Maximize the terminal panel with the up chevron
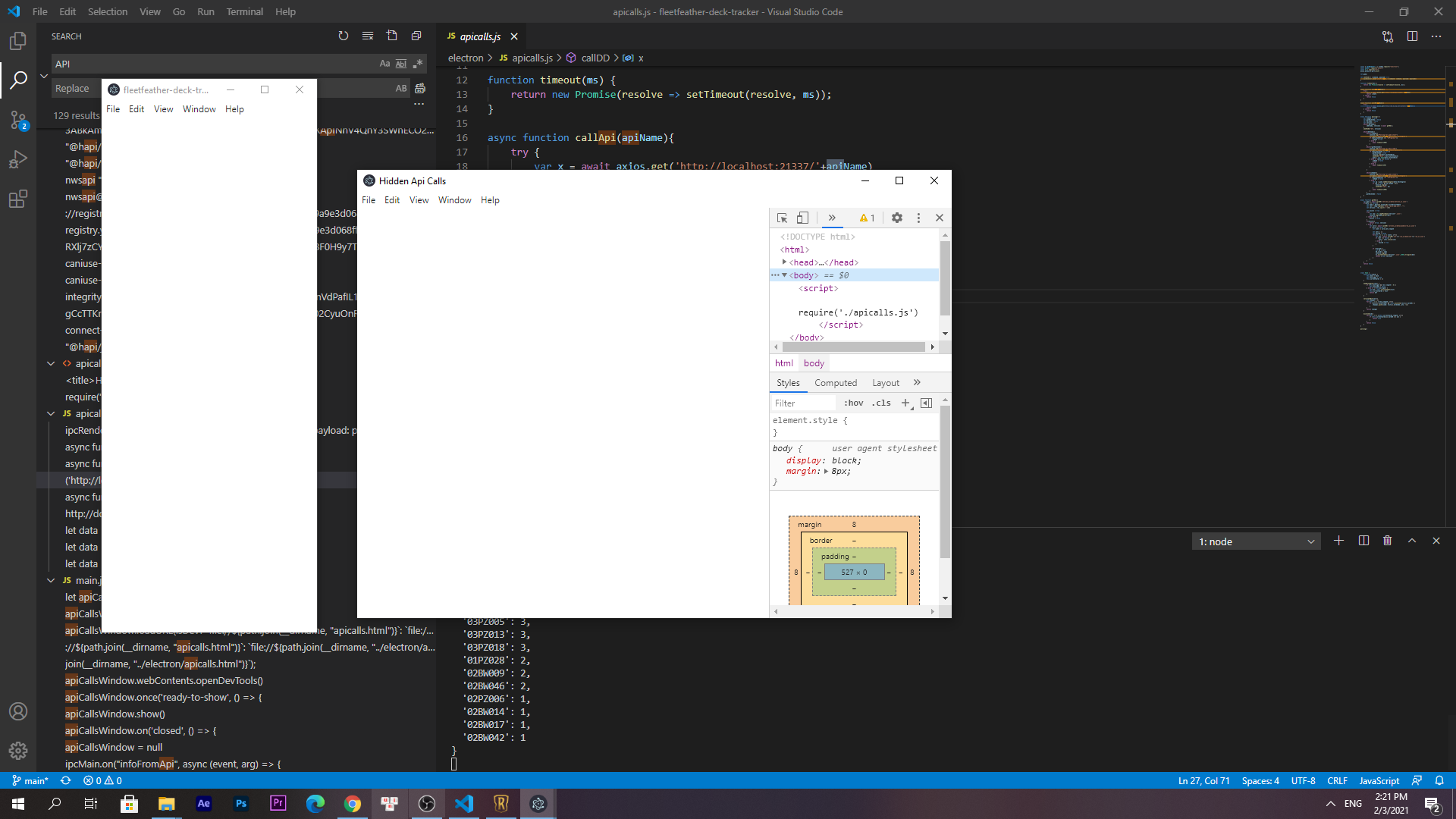Screen dimensions: 1456x819 click(1412, 541)
